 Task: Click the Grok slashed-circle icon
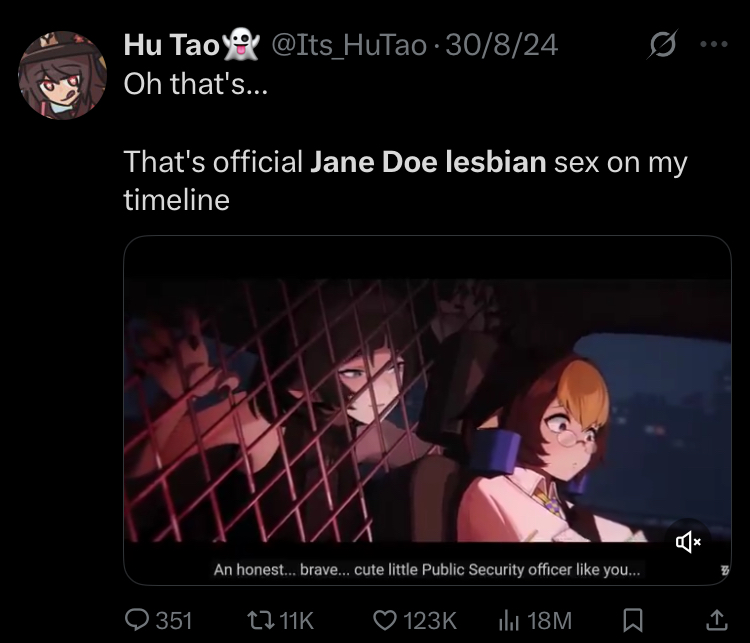[663, 44]
